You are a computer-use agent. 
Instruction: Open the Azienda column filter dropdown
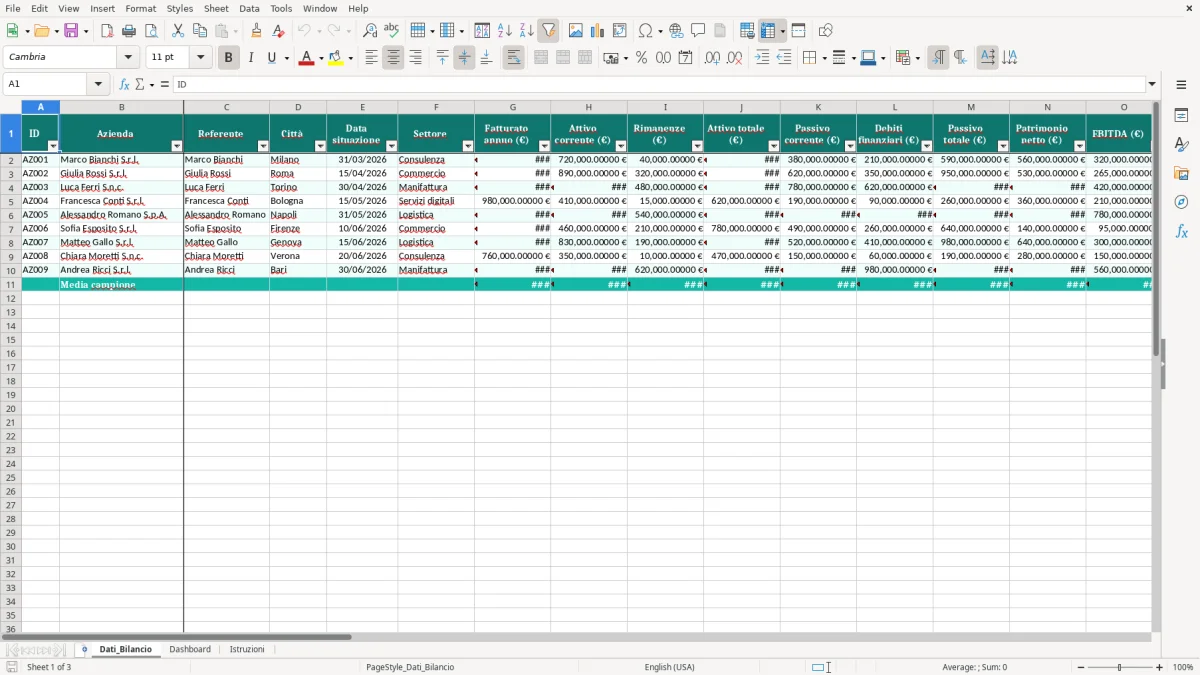pyautogui.click(x=177, y=146)
